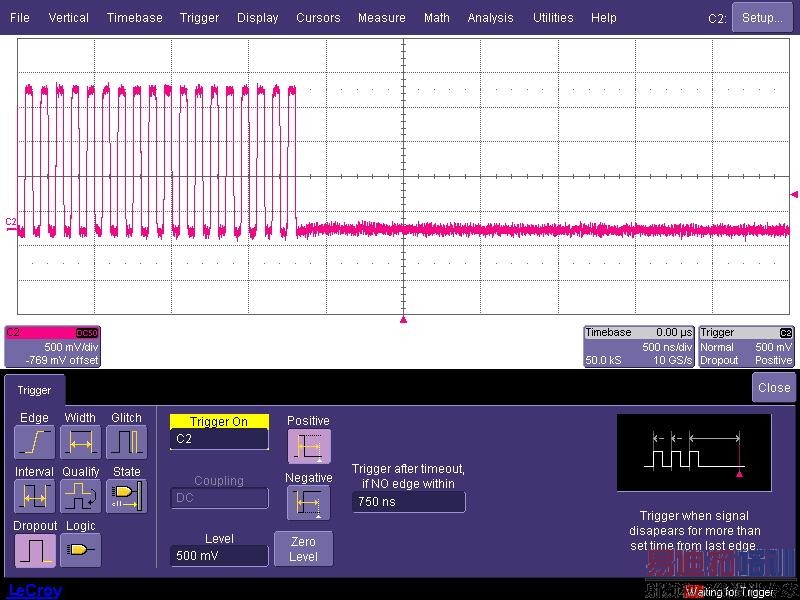Open the Timebase menu

click(134, 18)
